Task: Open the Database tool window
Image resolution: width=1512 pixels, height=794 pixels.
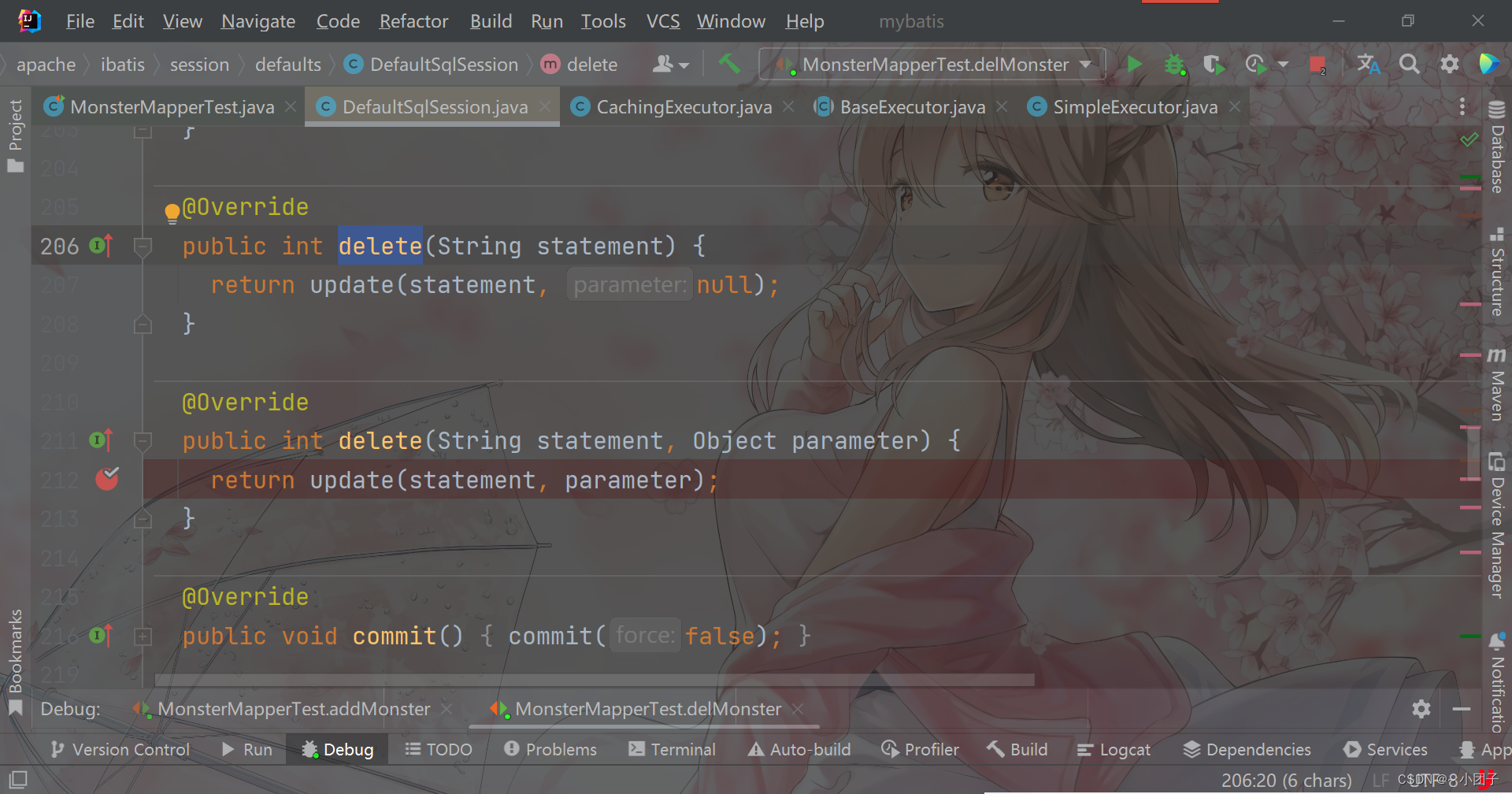Action: click(1497, 147)
